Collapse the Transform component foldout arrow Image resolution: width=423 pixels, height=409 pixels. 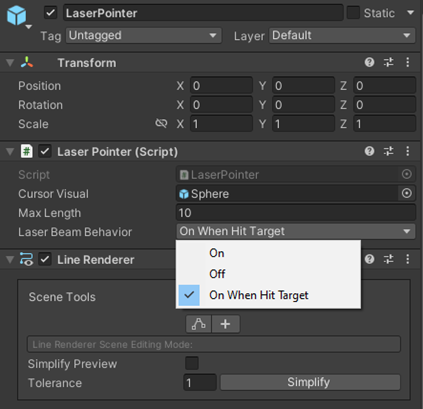(10, 63)
